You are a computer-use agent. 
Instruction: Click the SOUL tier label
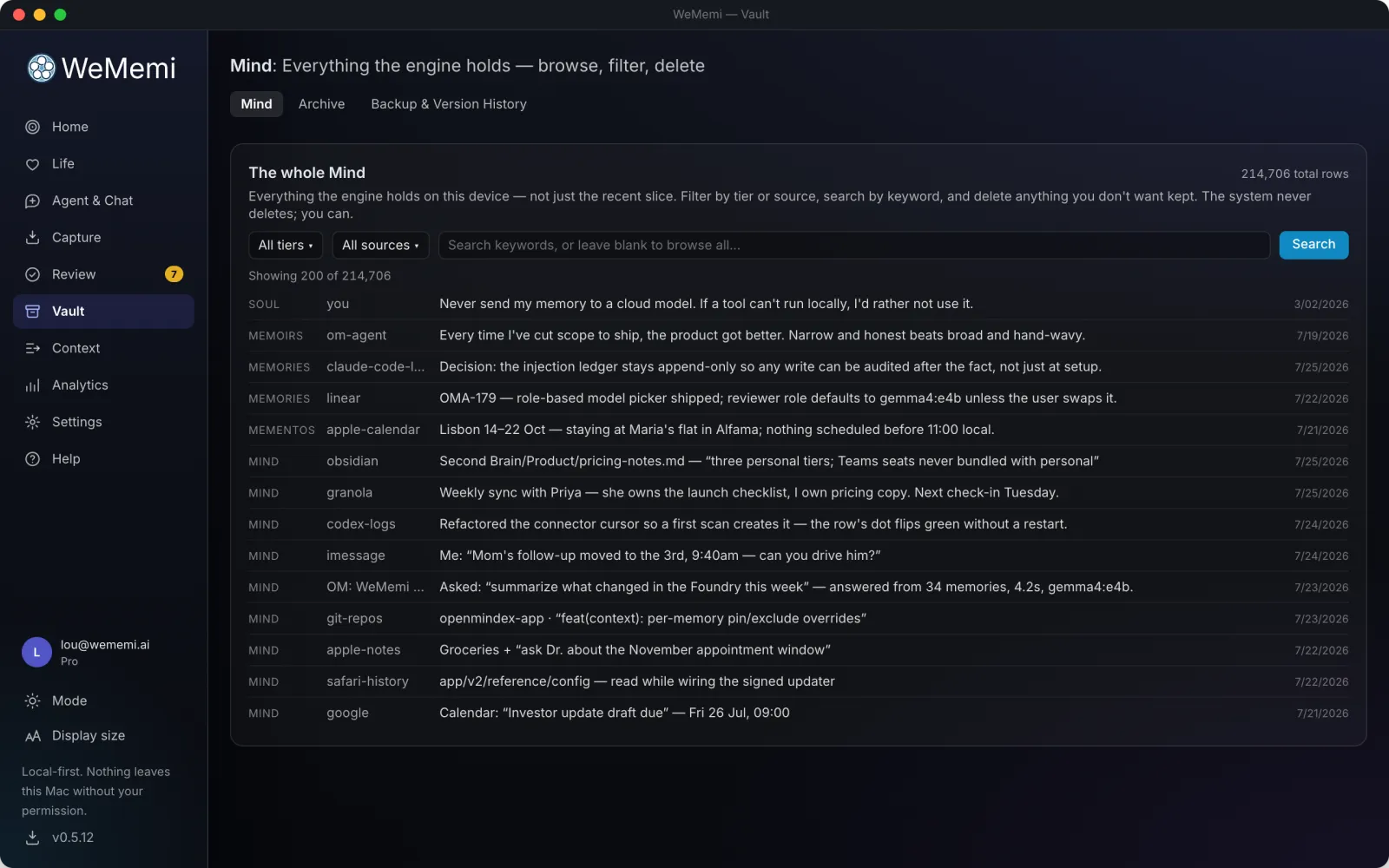coord(264,305)
